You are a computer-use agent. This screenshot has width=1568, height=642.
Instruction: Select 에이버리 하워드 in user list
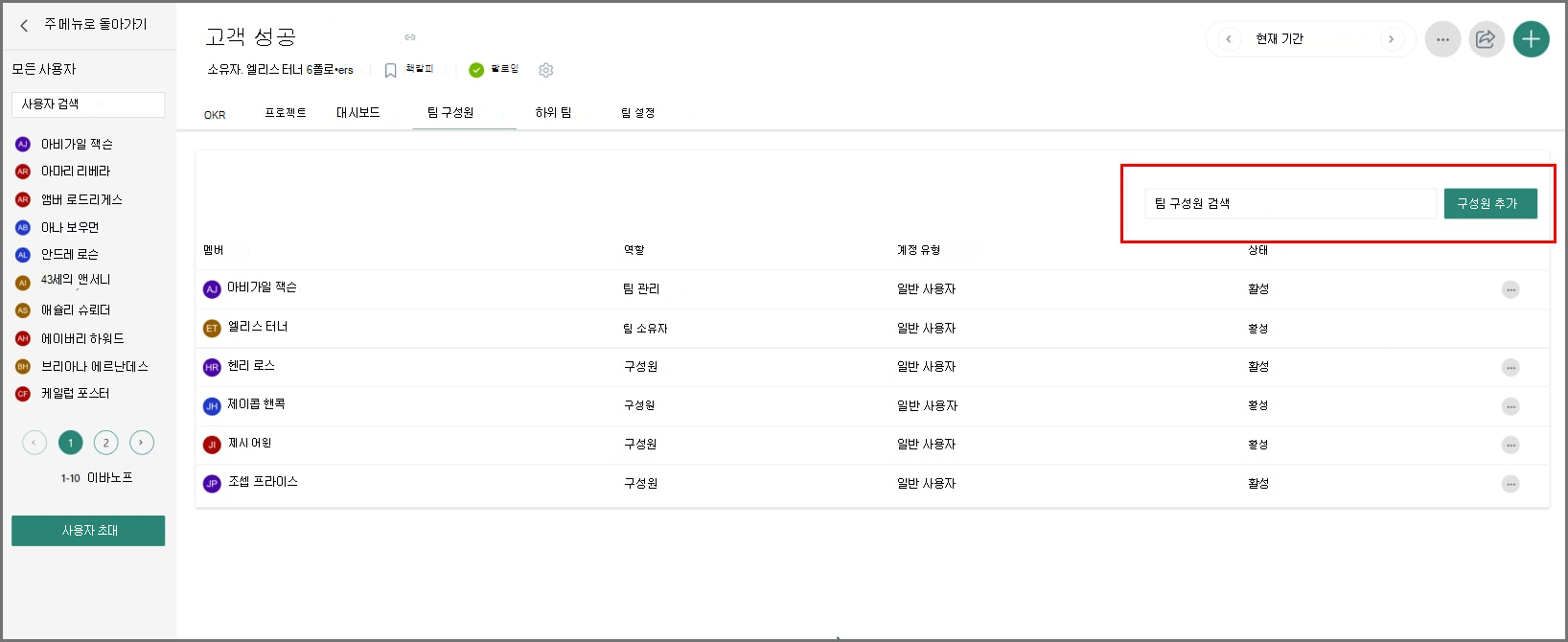[x=82, y=339]
